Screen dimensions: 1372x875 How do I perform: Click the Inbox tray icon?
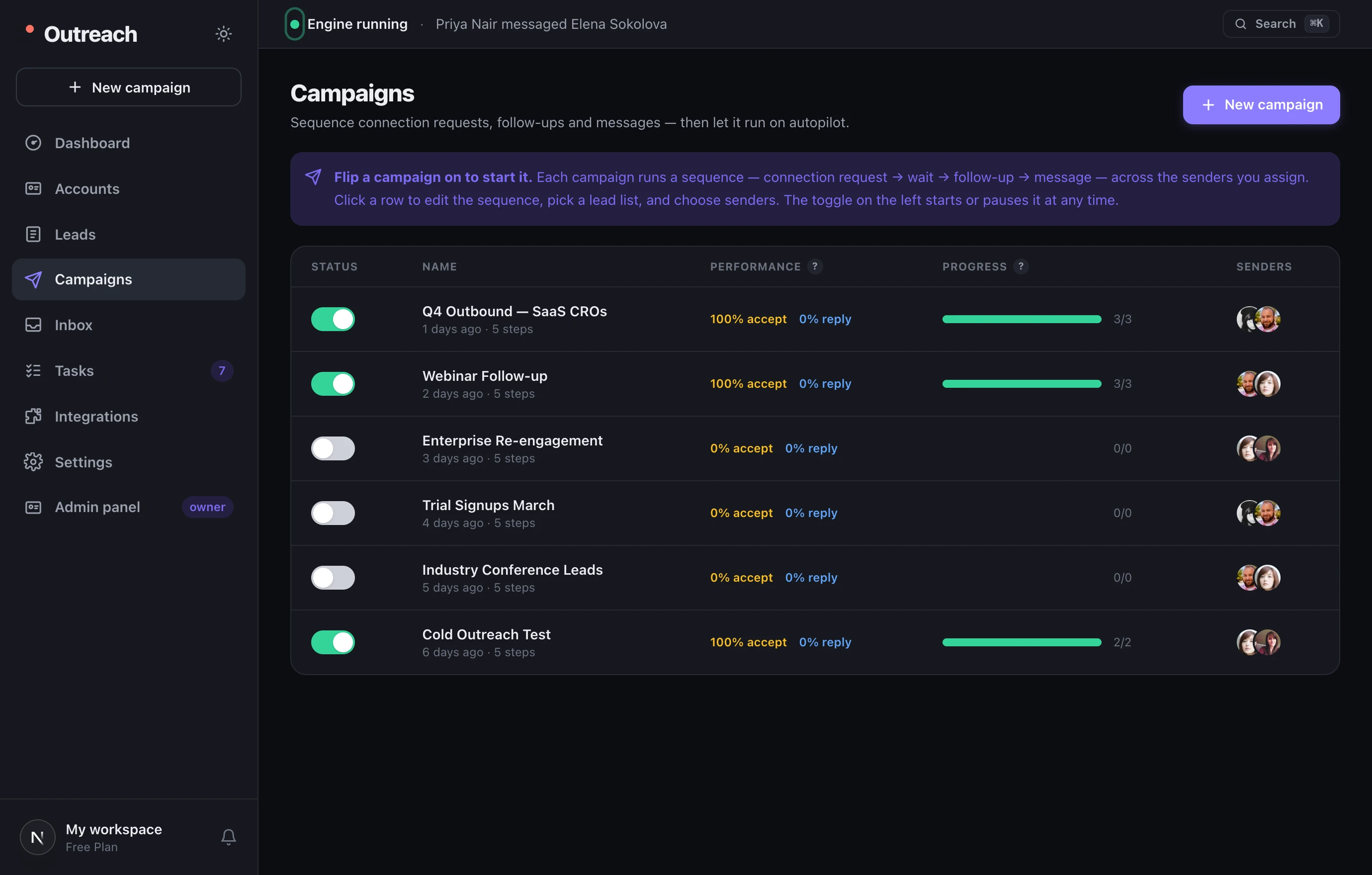(x=33, y=325)
